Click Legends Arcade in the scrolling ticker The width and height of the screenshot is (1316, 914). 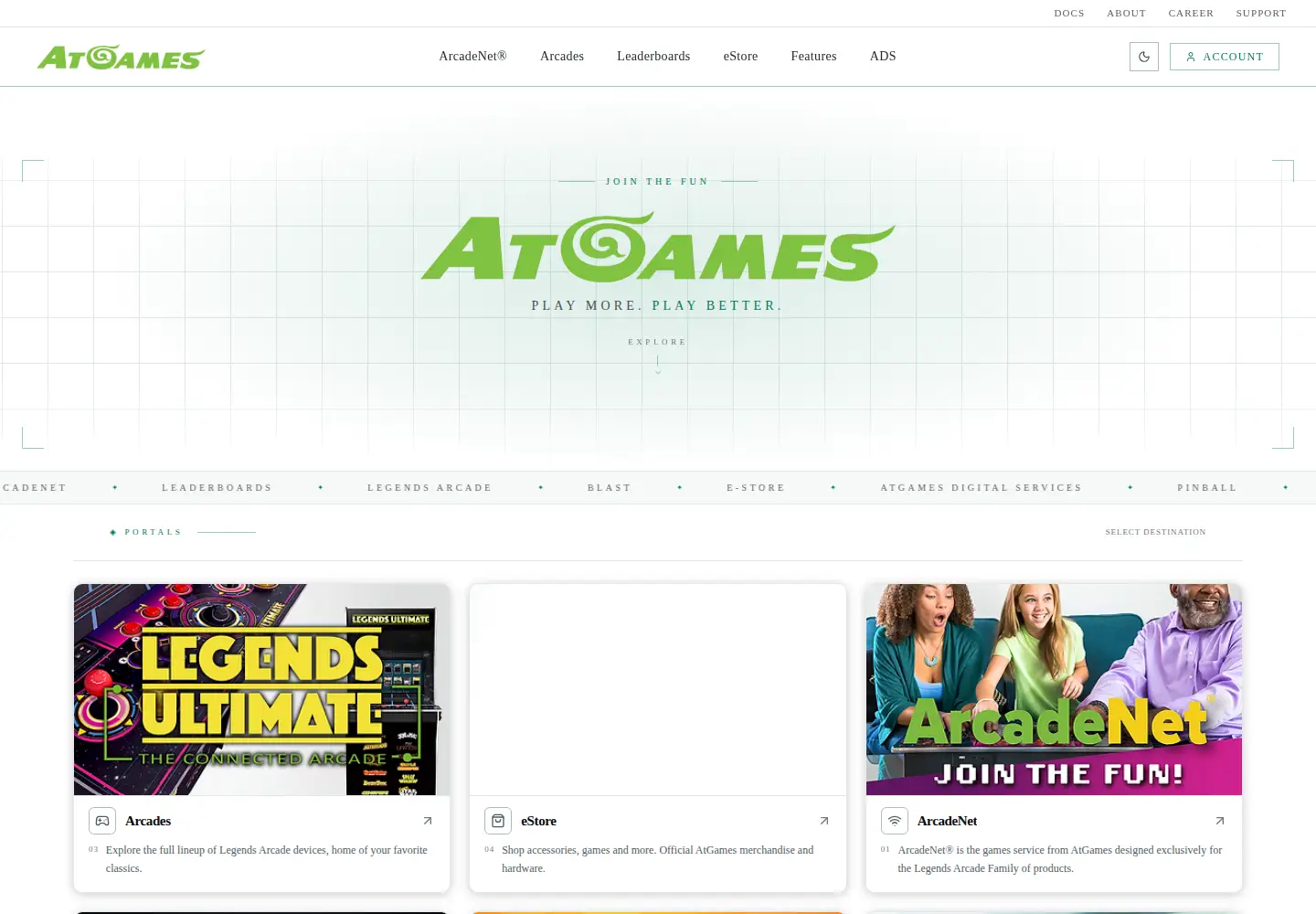click(430, 488)
